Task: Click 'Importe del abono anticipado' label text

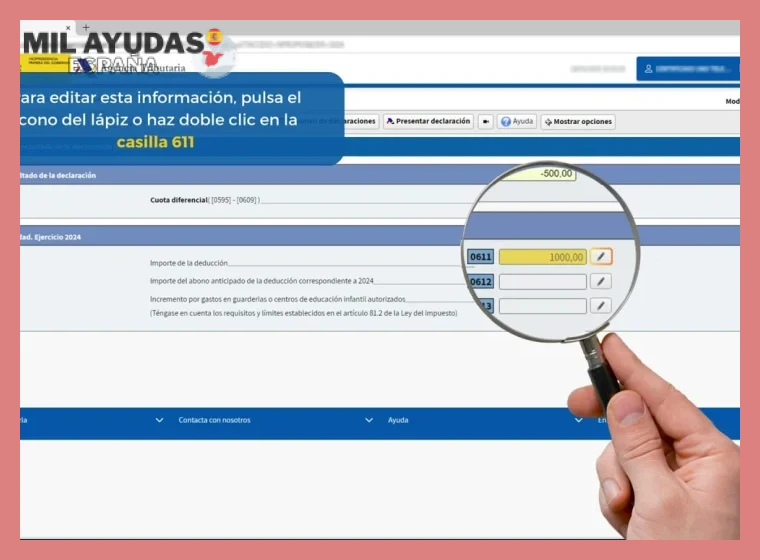Action: 262,281
